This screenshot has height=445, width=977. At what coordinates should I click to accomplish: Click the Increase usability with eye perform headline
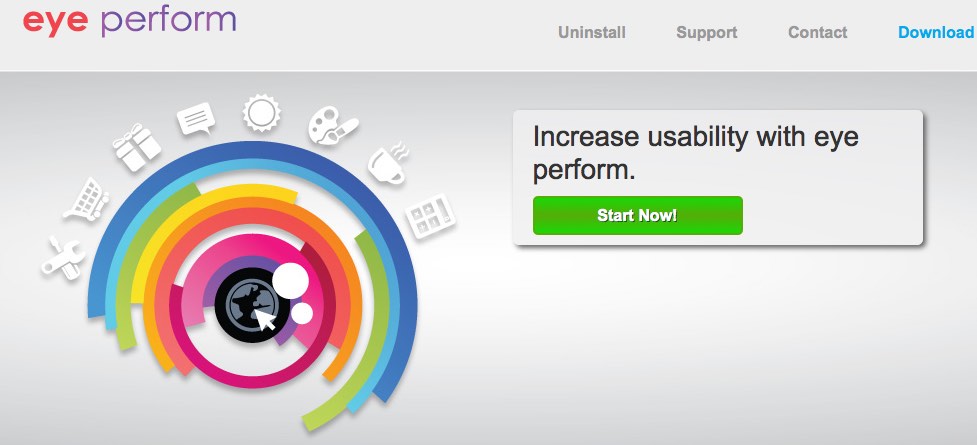click(x=695, y=153)
